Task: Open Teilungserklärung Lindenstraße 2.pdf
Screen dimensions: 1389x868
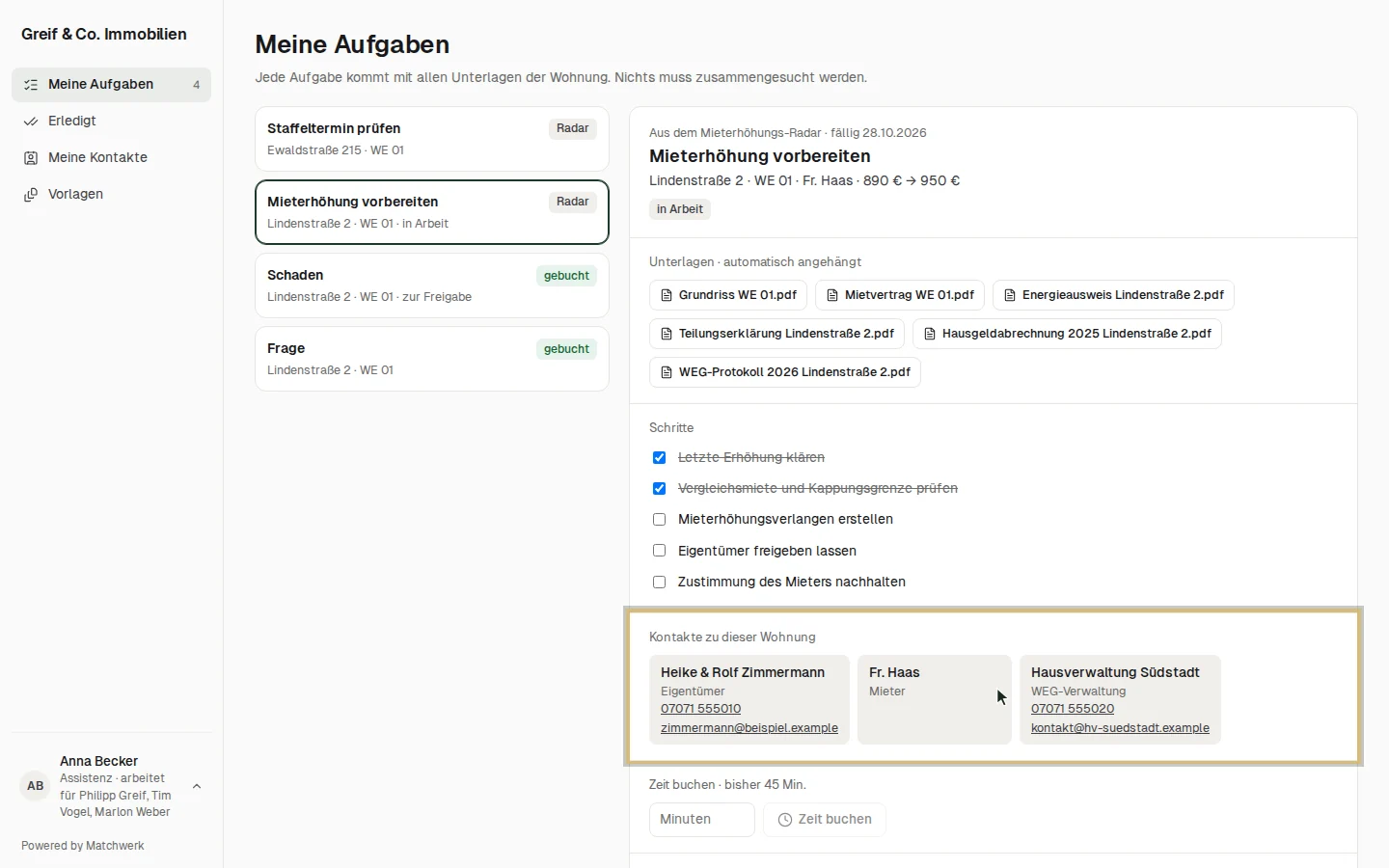Action: (x=776, y=334)
